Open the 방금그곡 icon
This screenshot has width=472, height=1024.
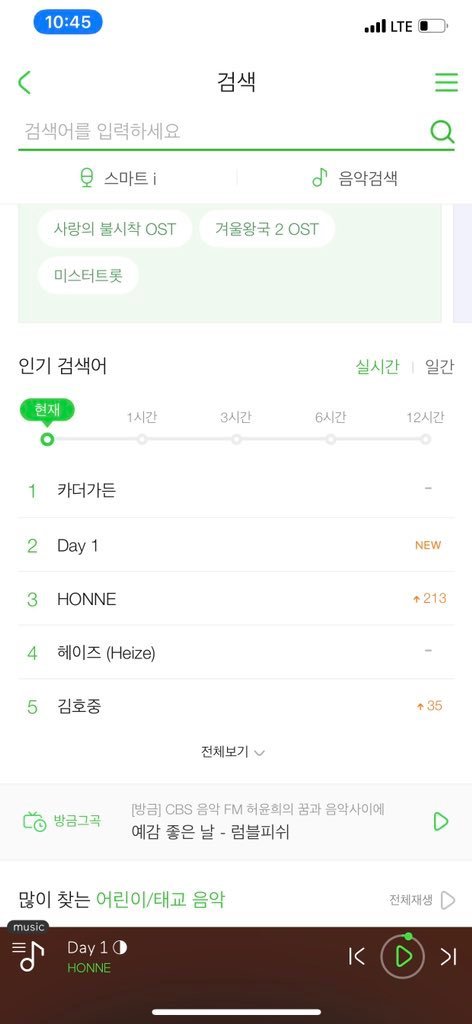pyautogui.click(x=35, y=821)
